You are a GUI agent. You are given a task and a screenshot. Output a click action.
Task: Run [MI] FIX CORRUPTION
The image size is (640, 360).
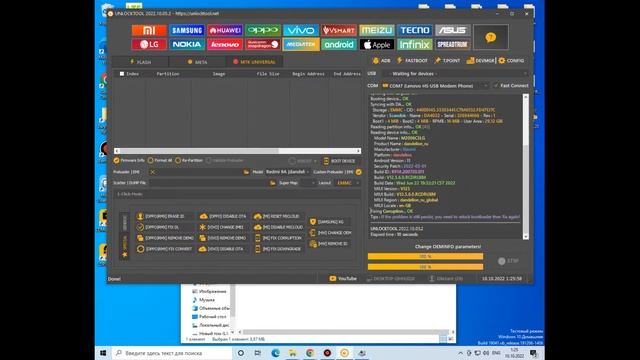click(x=279, y=238)
